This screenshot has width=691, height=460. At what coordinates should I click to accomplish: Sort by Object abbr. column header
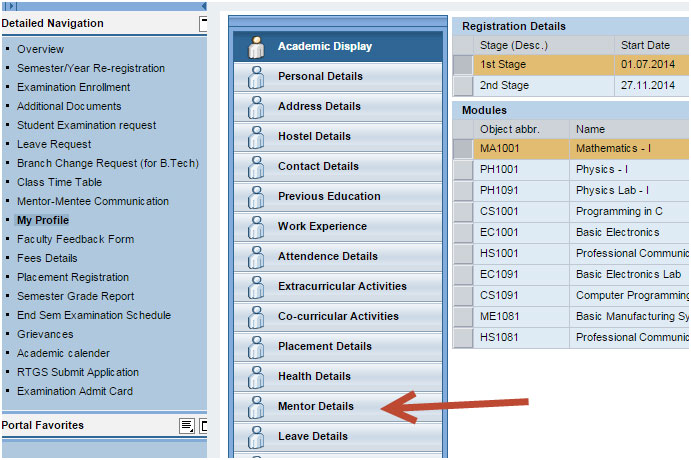tap(510, 129)
